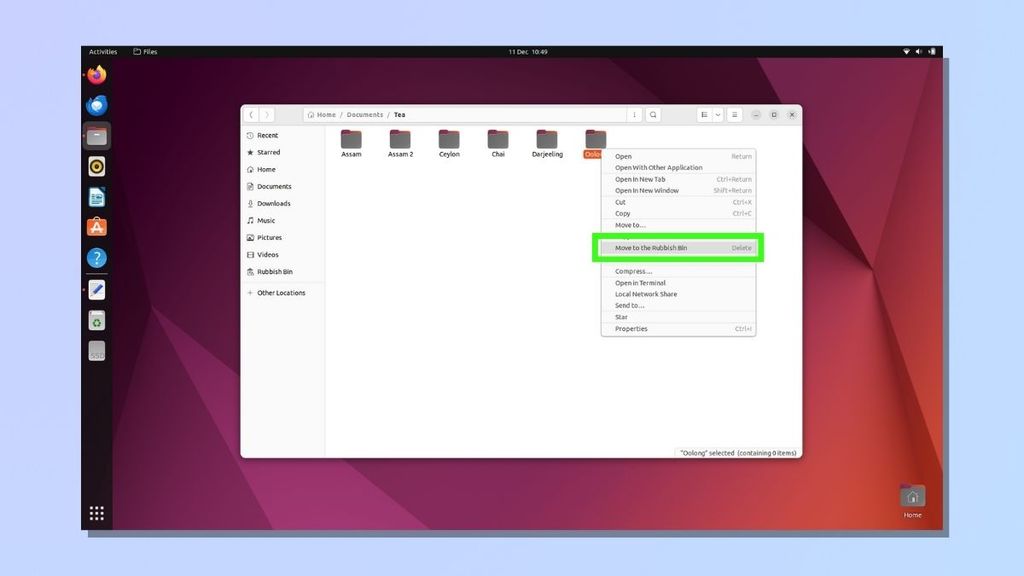This screenshot has width=1024, height=576.
Task: Switch to list view in Files
Action: [705, 115]
